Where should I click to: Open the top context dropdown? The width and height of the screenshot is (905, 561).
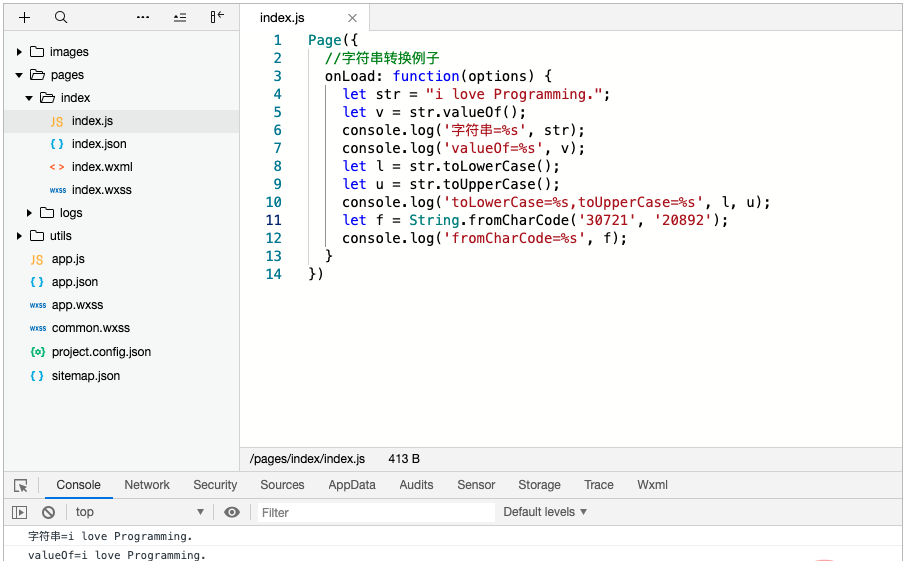click(140, 512)
